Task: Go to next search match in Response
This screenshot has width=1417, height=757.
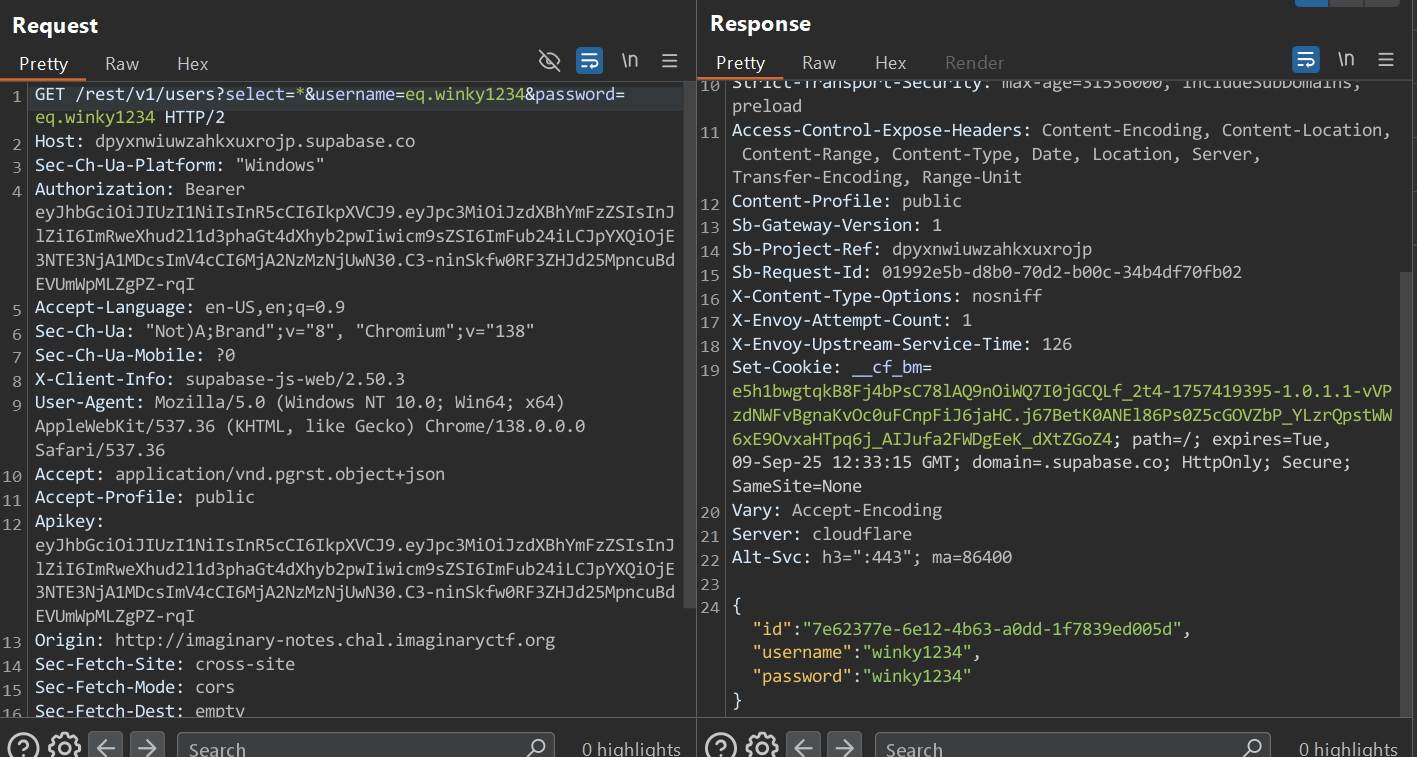Action: [x=844, y=746]
